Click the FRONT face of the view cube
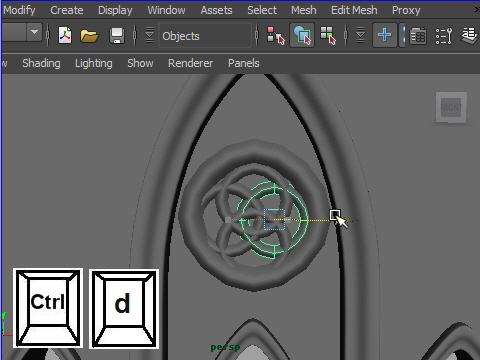480x360 pixels. click(451, 108)
